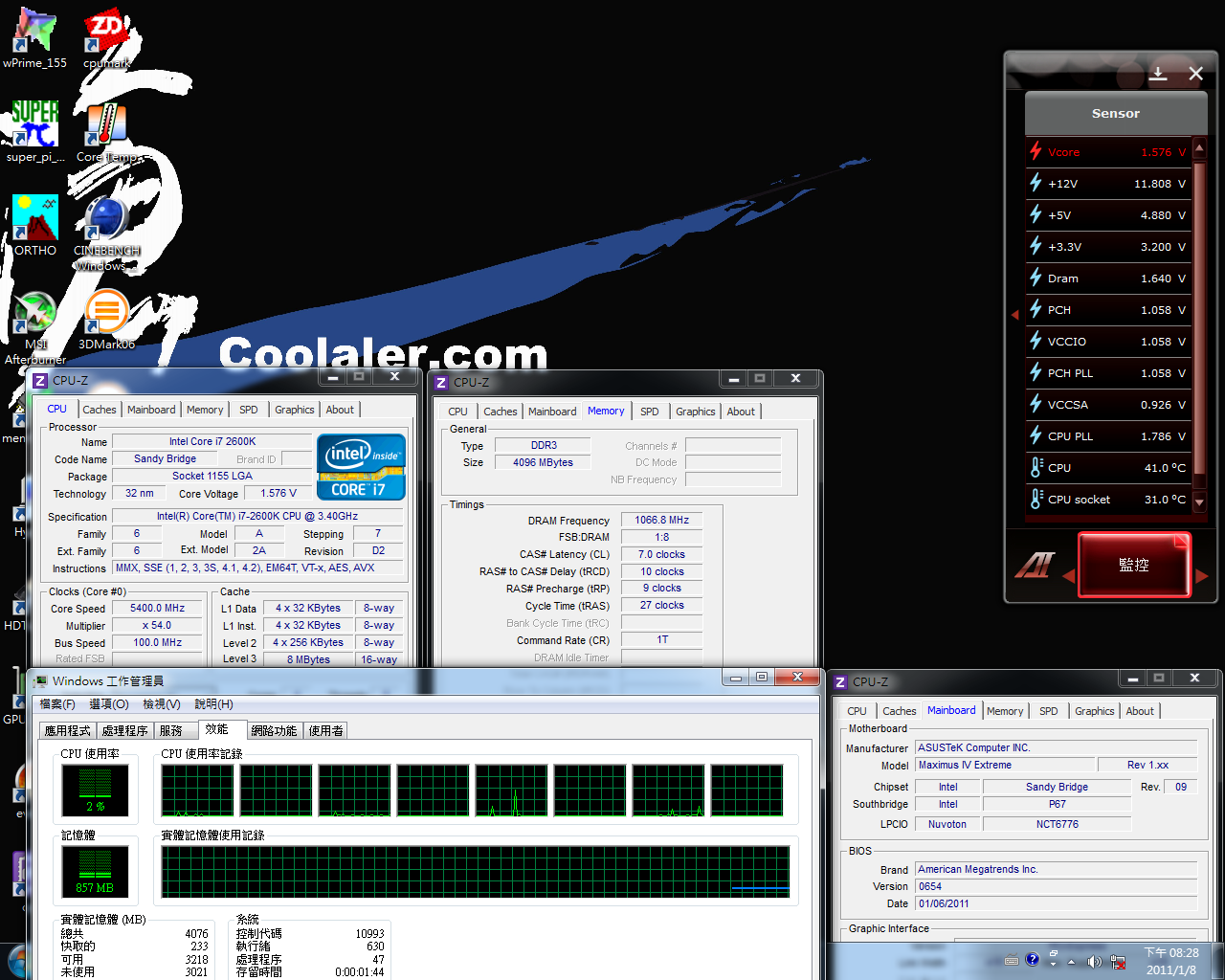Viewport: 1225px width, 980px height.
Task: Click the LPCIO NCT6776 field
Action: tap(1058, 825)
